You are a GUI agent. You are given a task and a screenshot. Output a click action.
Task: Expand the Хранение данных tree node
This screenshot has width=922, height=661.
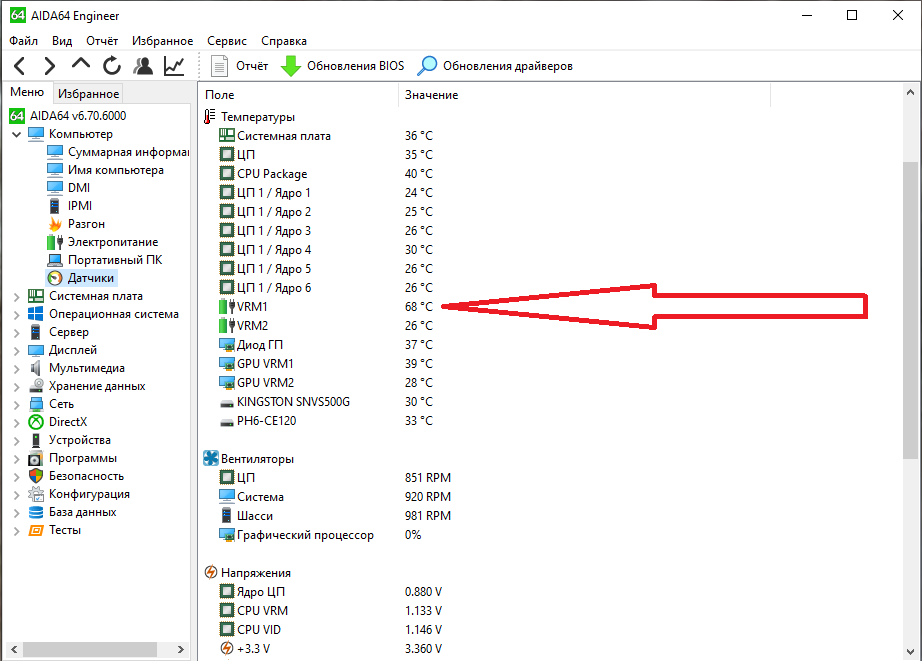(16, 387)
